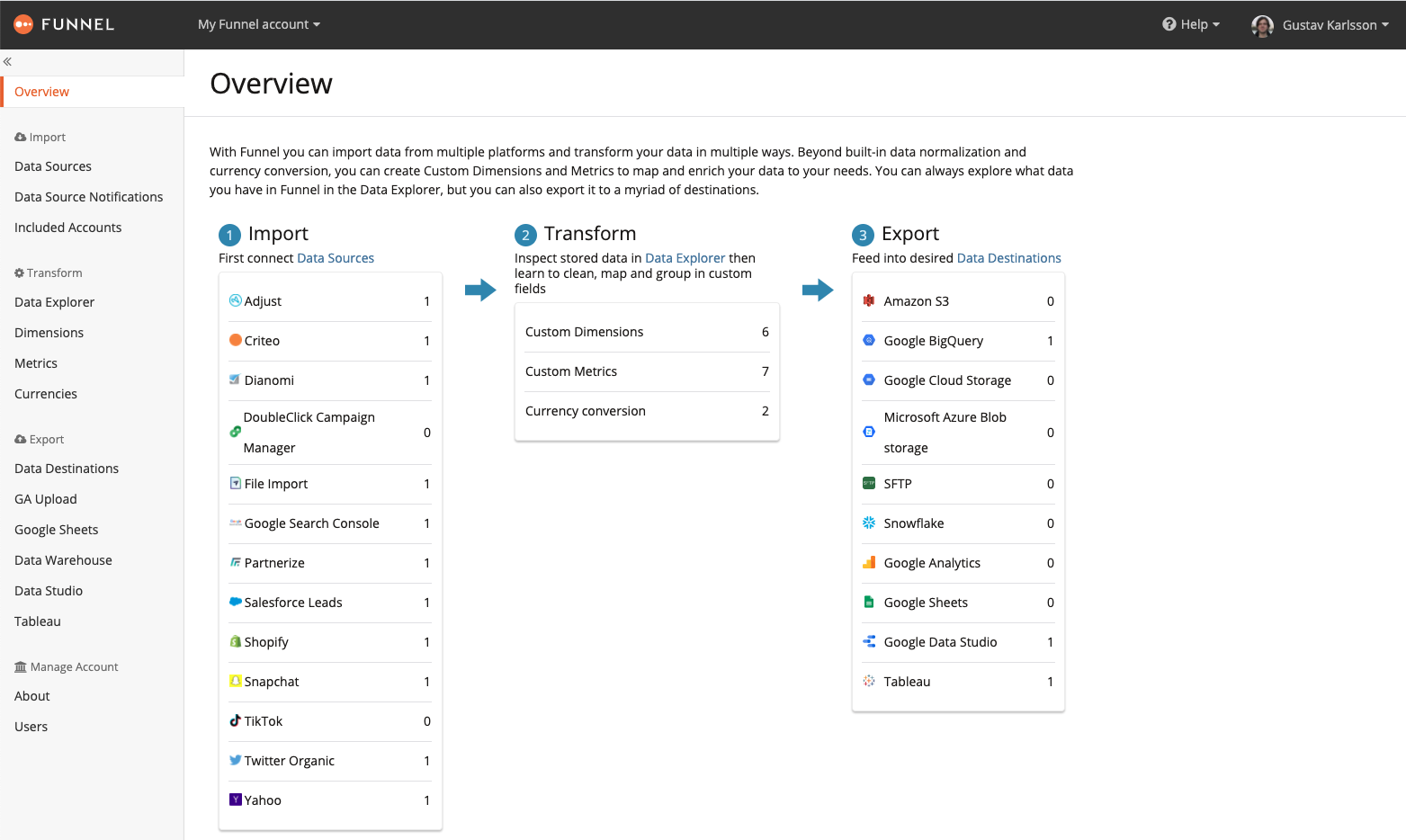This screenshot has height=840, width=1406.
Task: Click the DoubleClick Campaign Manager icon
Action: (236, 432)
